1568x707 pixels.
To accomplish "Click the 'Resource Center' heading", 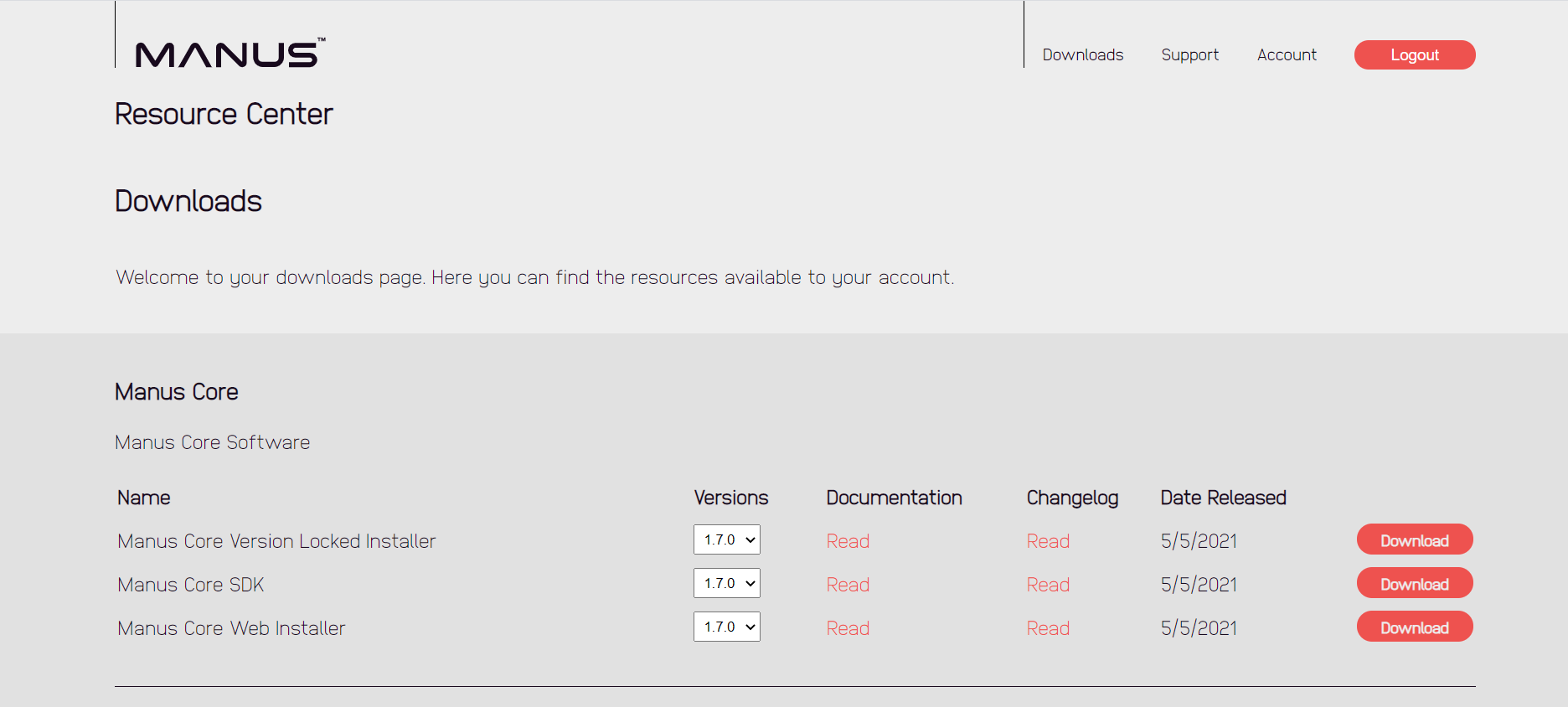I will point(224,114).
